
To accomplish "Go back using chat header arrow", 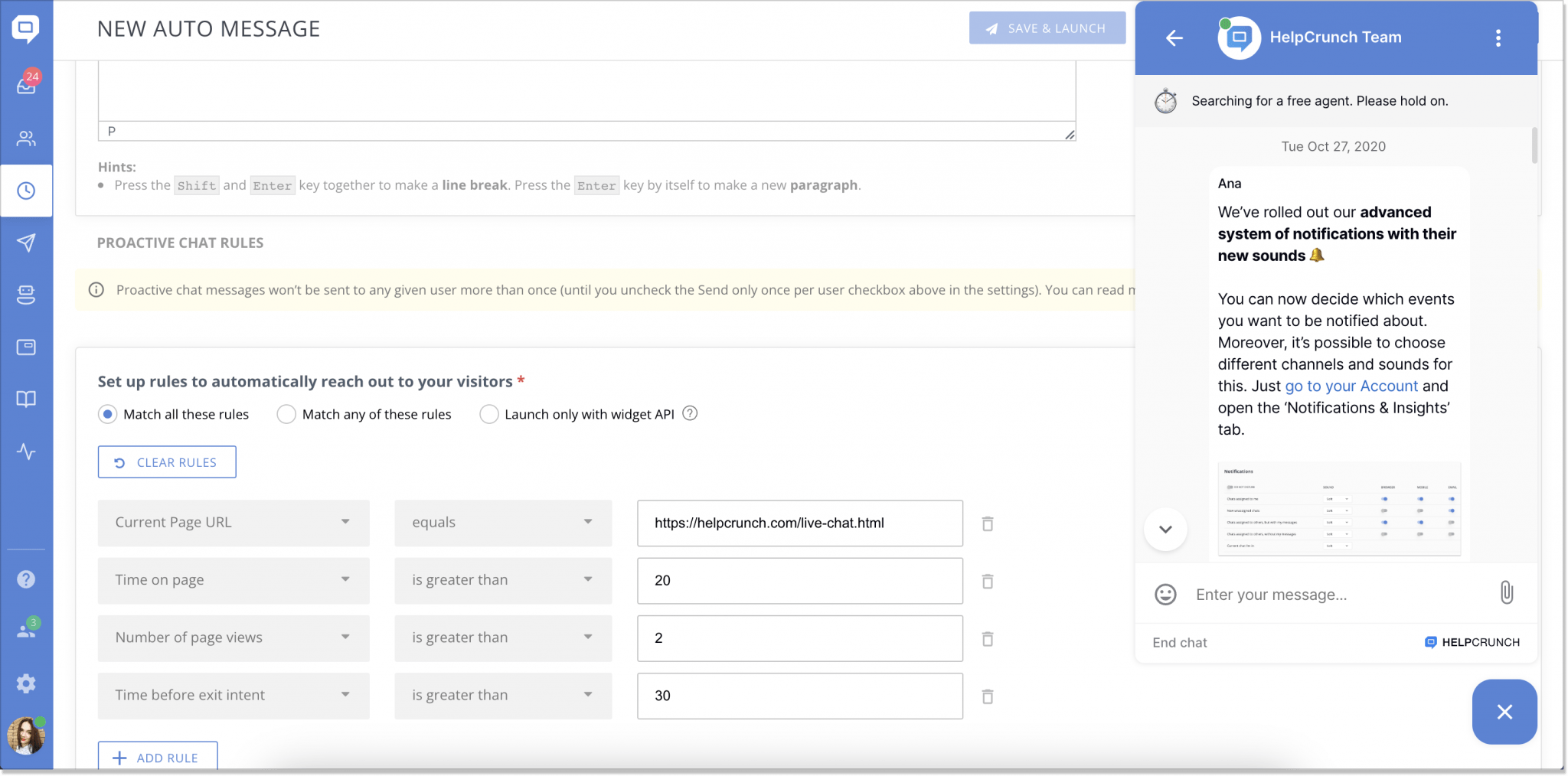I will tap(1174, 38).
